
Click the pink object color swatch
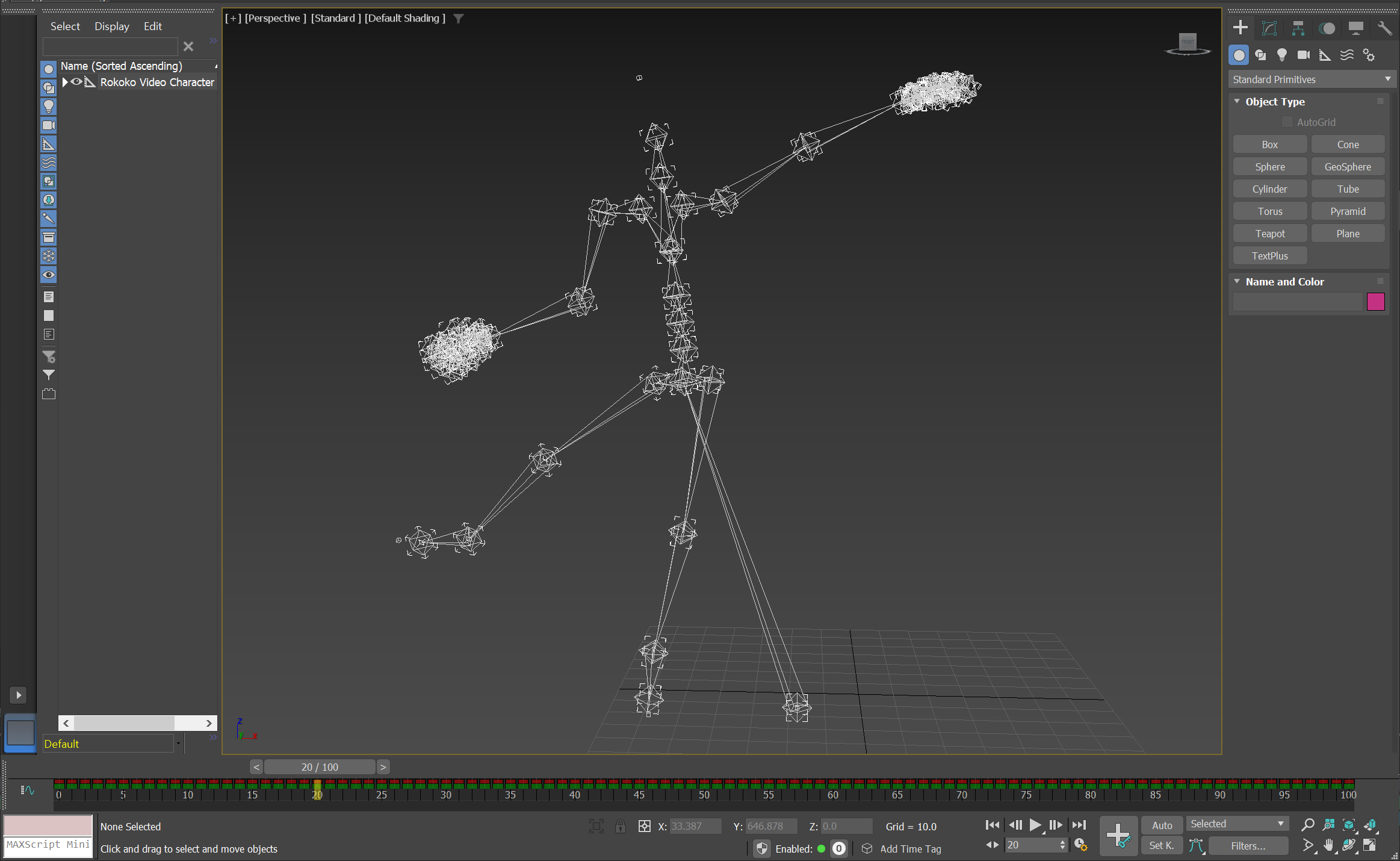click(1375, 302)
